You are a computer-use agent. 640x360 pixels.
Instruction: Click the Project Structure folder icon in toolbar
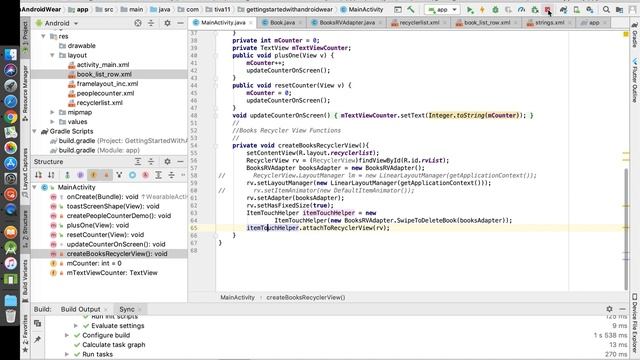[619, 9]
